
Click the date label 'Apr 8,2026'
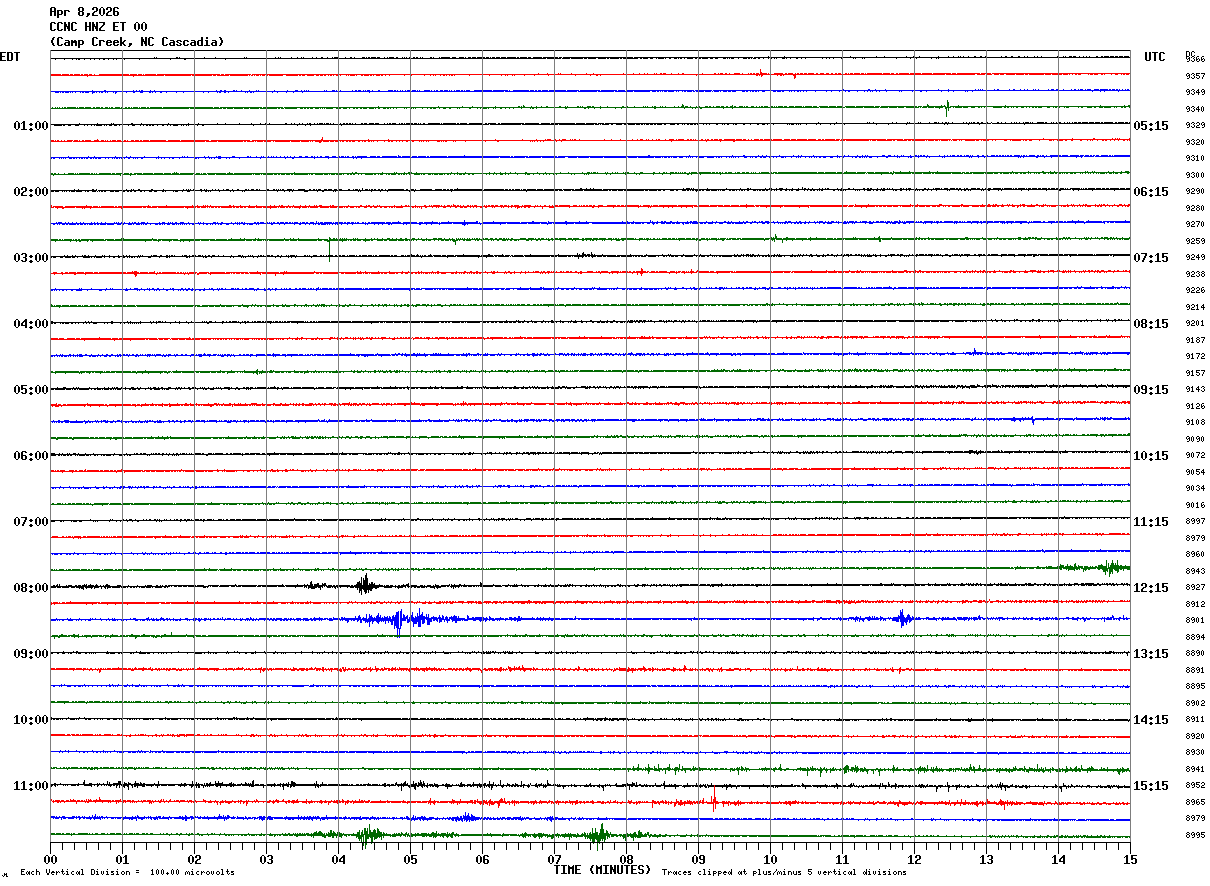click(84, 12)
